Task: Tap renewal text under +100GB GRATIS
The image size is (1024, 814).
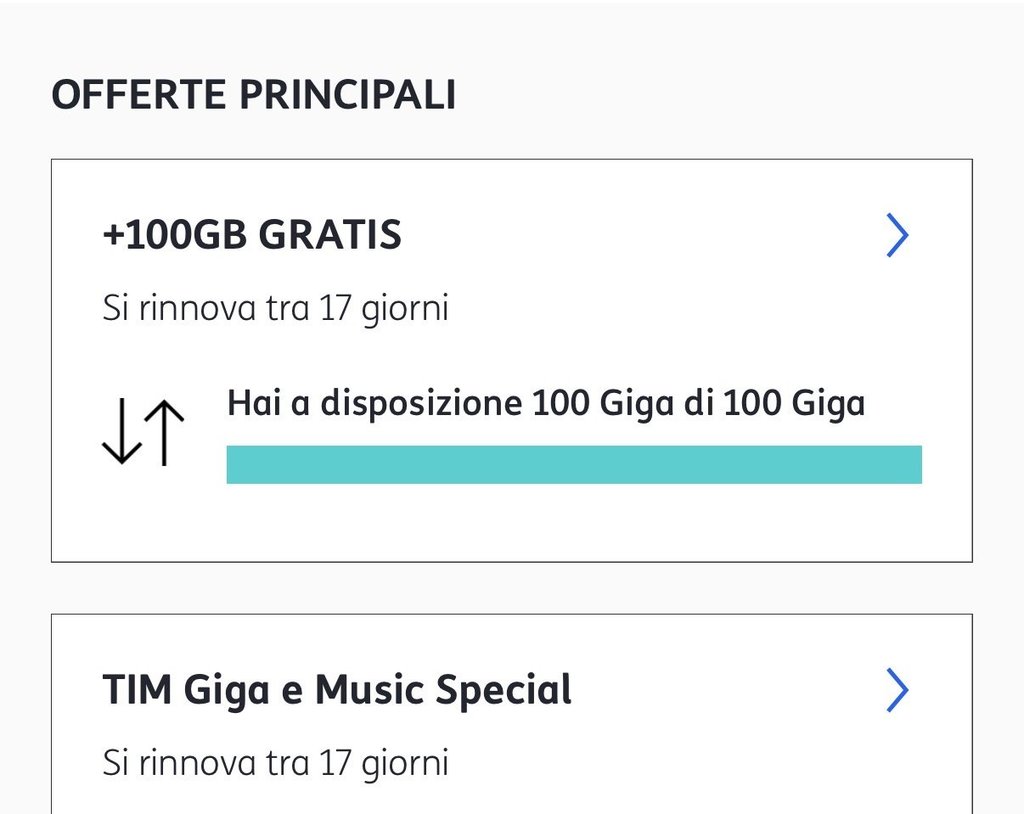Action: tap(275, 308)
